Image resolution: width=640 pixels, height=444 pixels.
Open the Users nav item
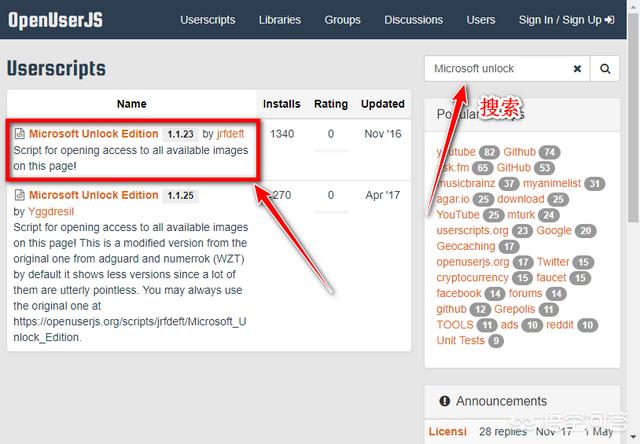coord(481,20)
